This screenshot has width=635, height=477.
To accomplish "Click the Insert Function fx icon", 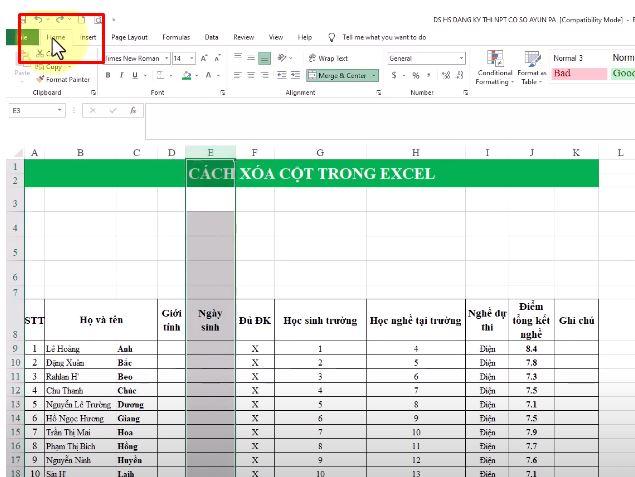I will pos(133,110).
